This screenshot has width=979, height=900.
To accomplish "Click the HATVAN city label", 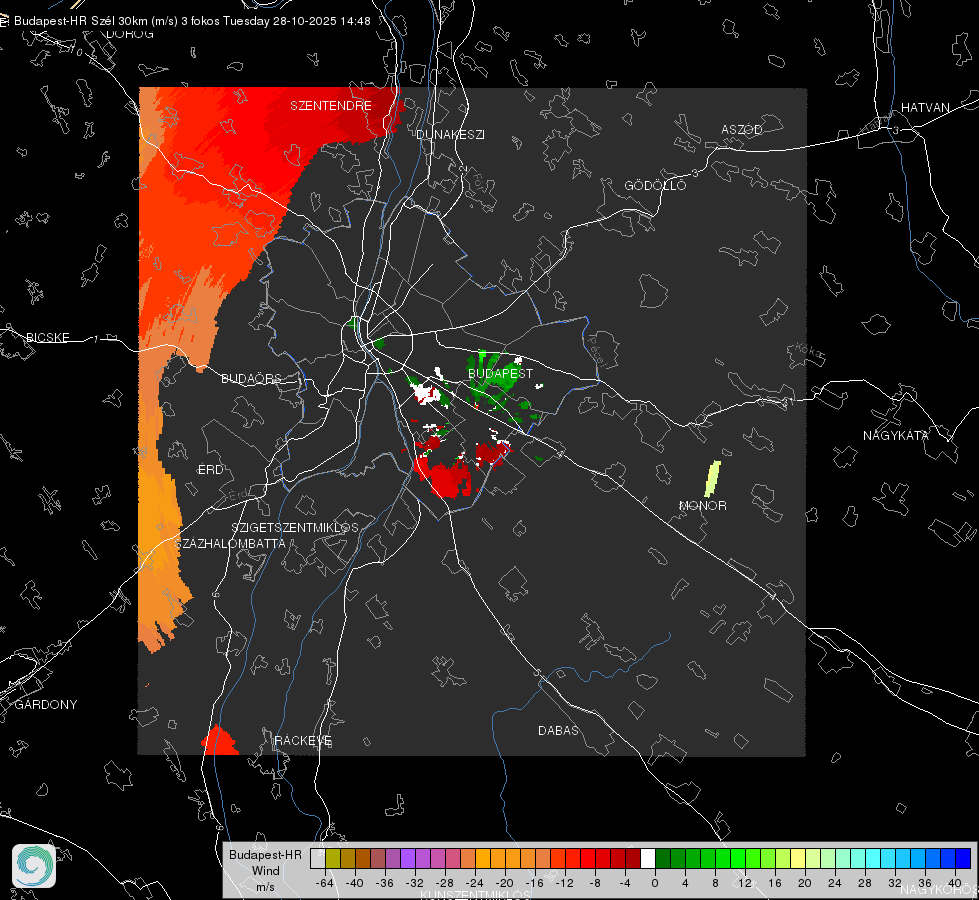I will coord(925,107).
